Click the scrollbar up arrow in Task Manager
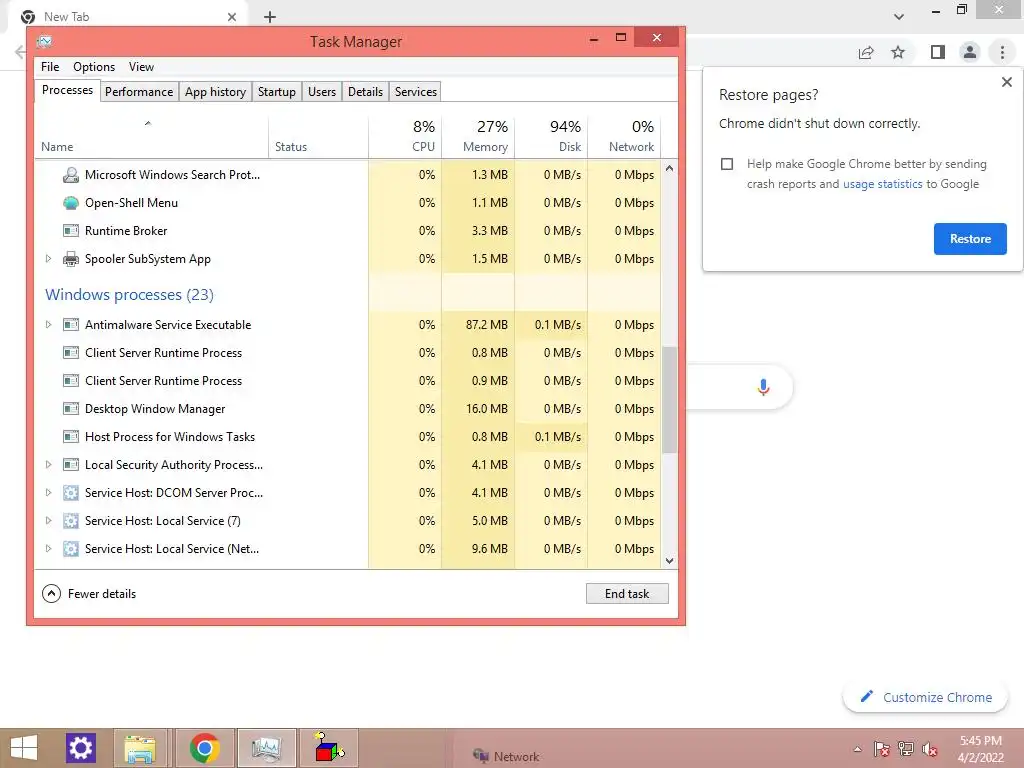The height and width of the screenshot is (768, 1024). (669, 168)
